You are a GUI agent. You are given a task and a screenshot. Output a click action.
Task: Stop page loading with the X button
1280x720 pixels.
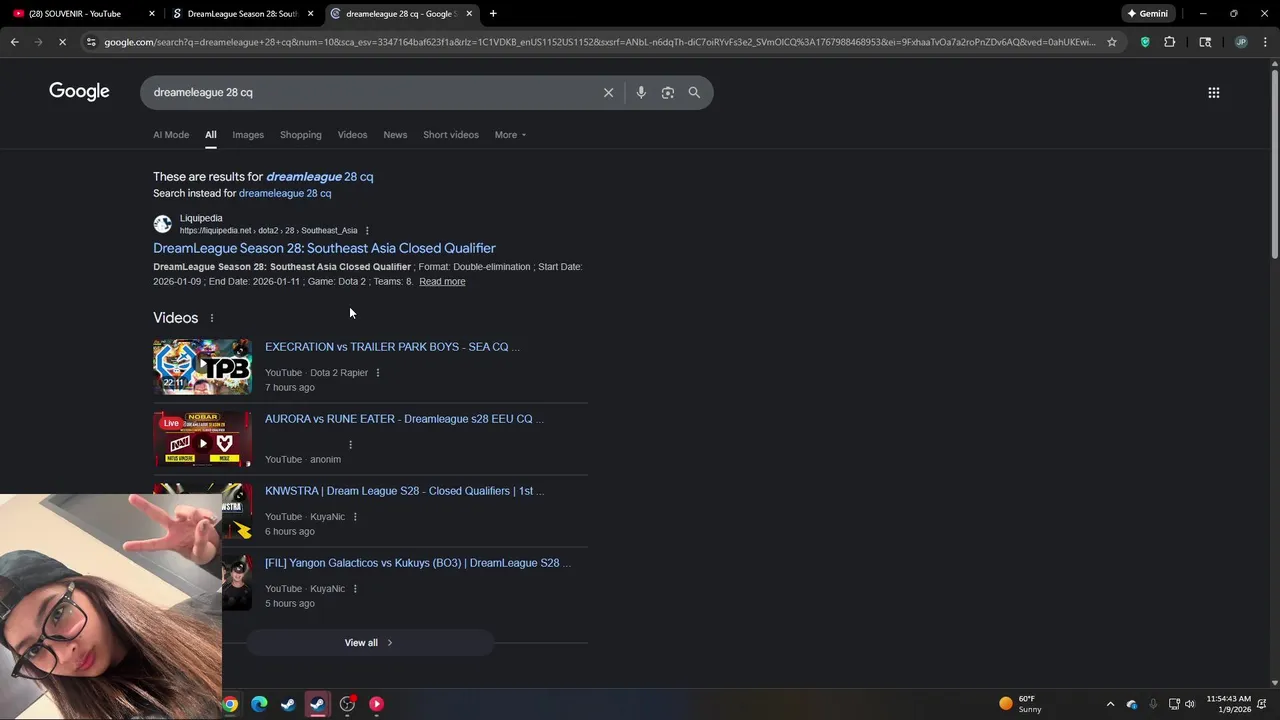pos(62,42)
